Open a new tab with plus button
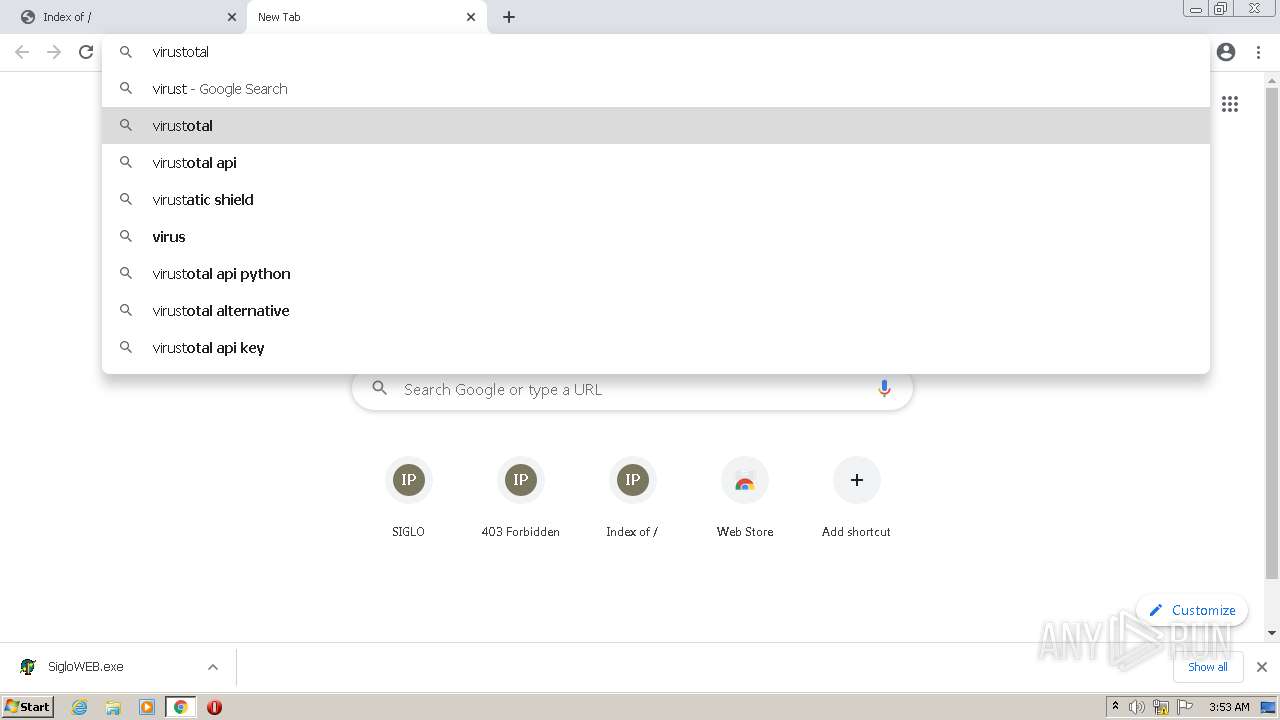The height and width of the screenshot is (720, 1280). coord(509,17)
